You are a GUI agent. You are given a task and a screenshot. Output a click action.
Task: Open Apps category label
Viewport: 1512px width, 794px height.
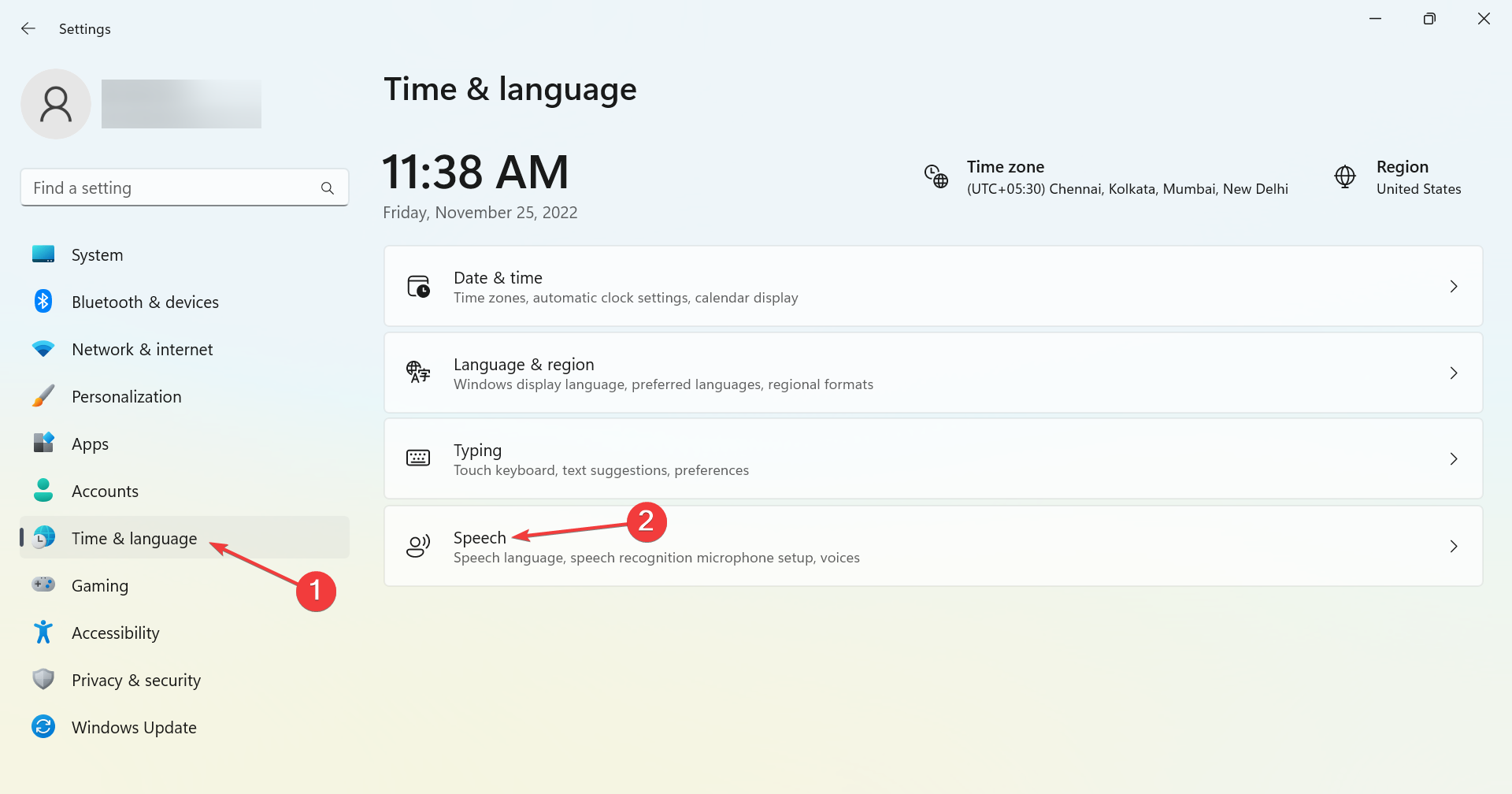90,444
